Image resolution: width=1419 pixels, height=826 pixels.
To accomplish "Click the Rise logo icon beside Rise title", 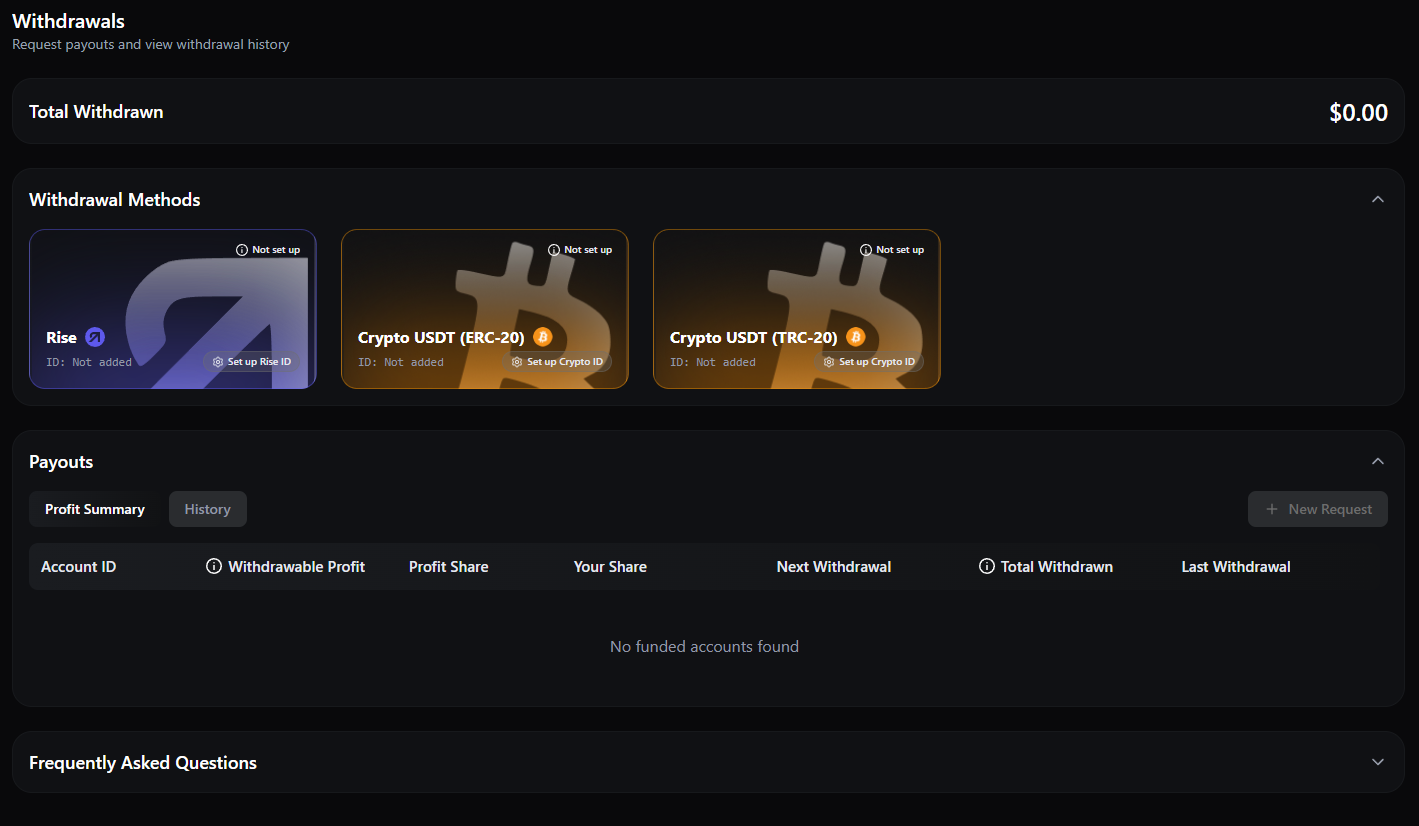I will pos(95,337).
